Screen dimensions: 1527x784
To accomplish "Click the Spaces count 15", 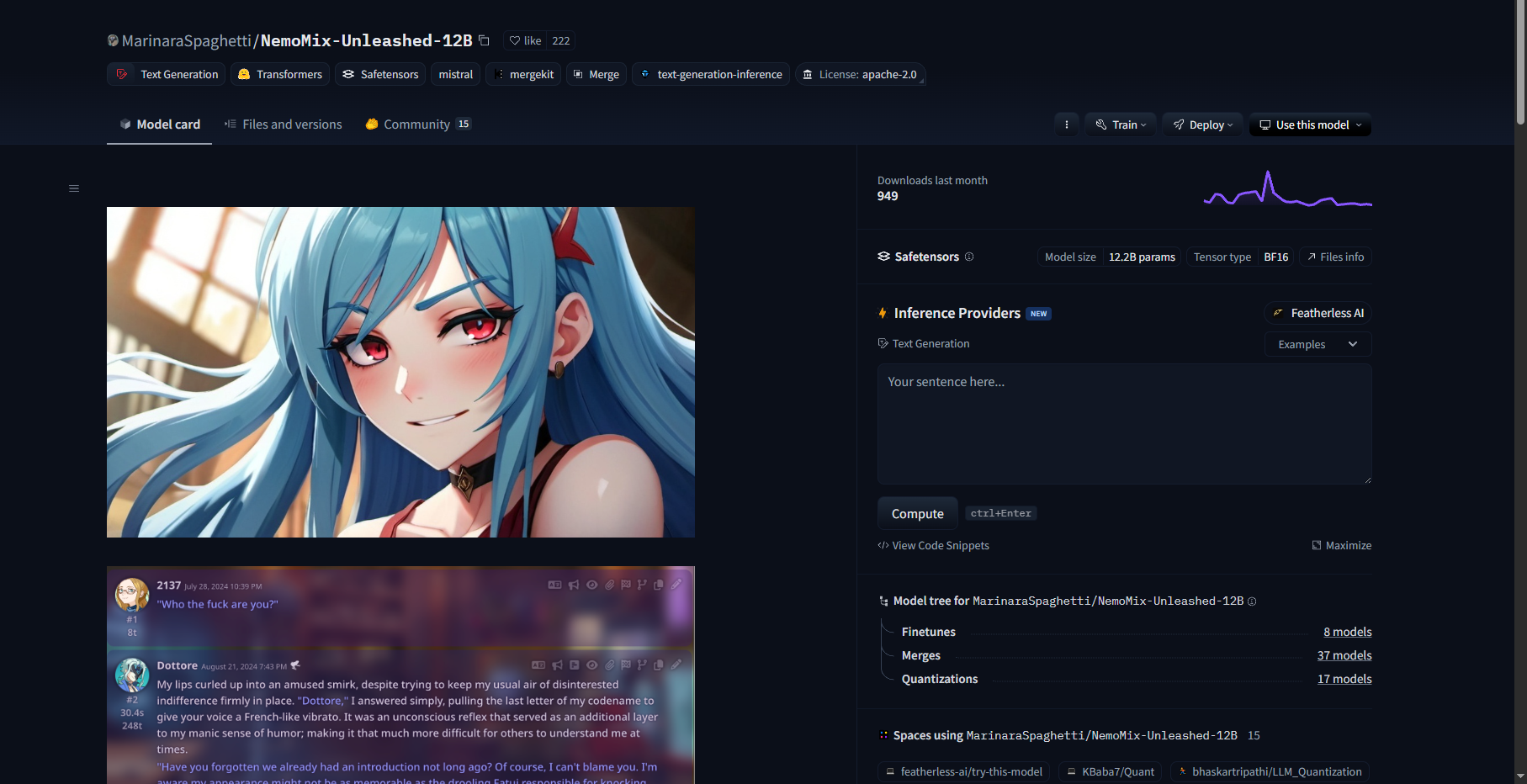I will coord(1254,735).
